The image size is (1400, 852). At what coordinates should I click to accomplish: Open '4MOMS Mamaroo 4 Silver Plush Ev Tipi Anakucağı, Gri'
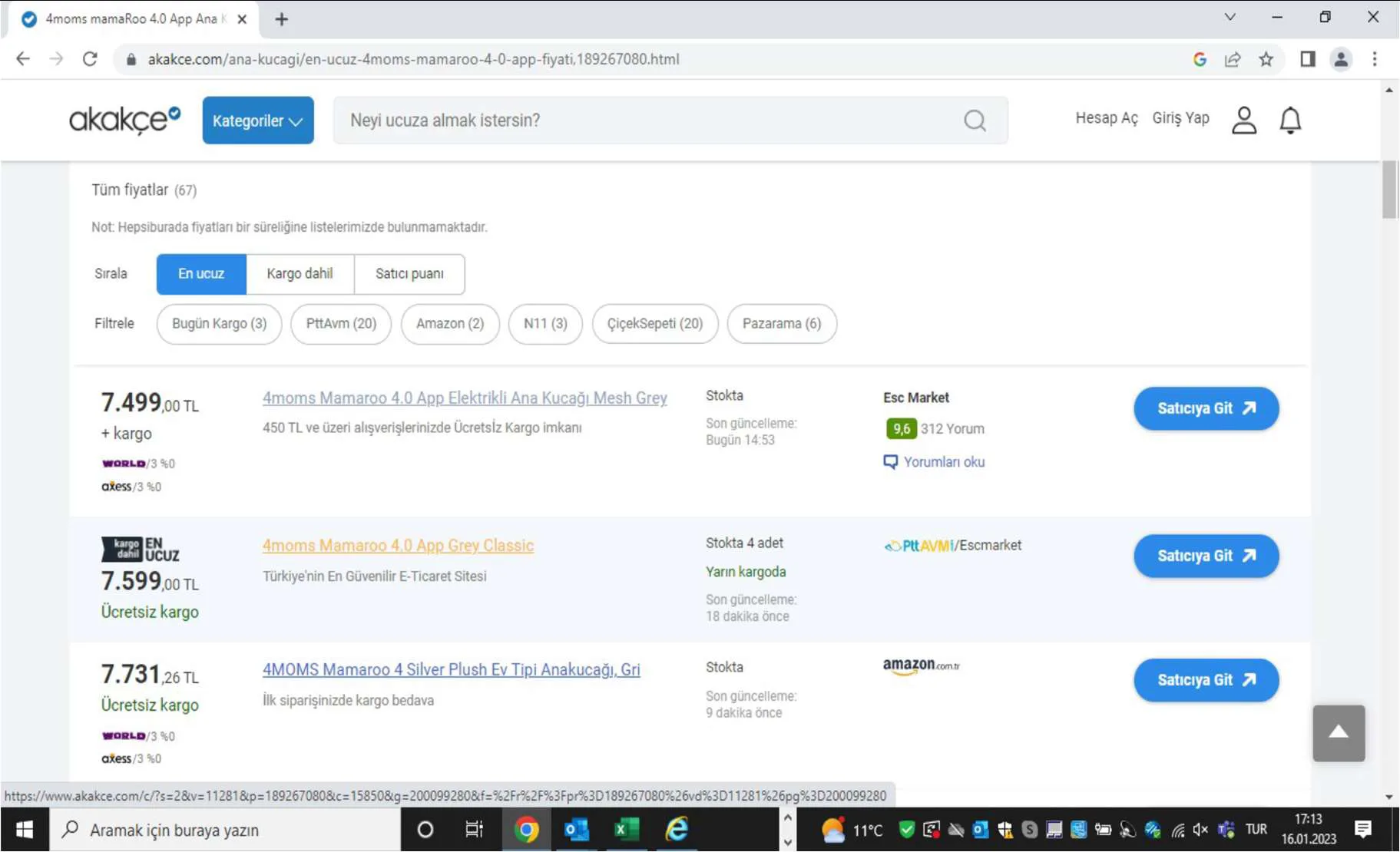451,670
